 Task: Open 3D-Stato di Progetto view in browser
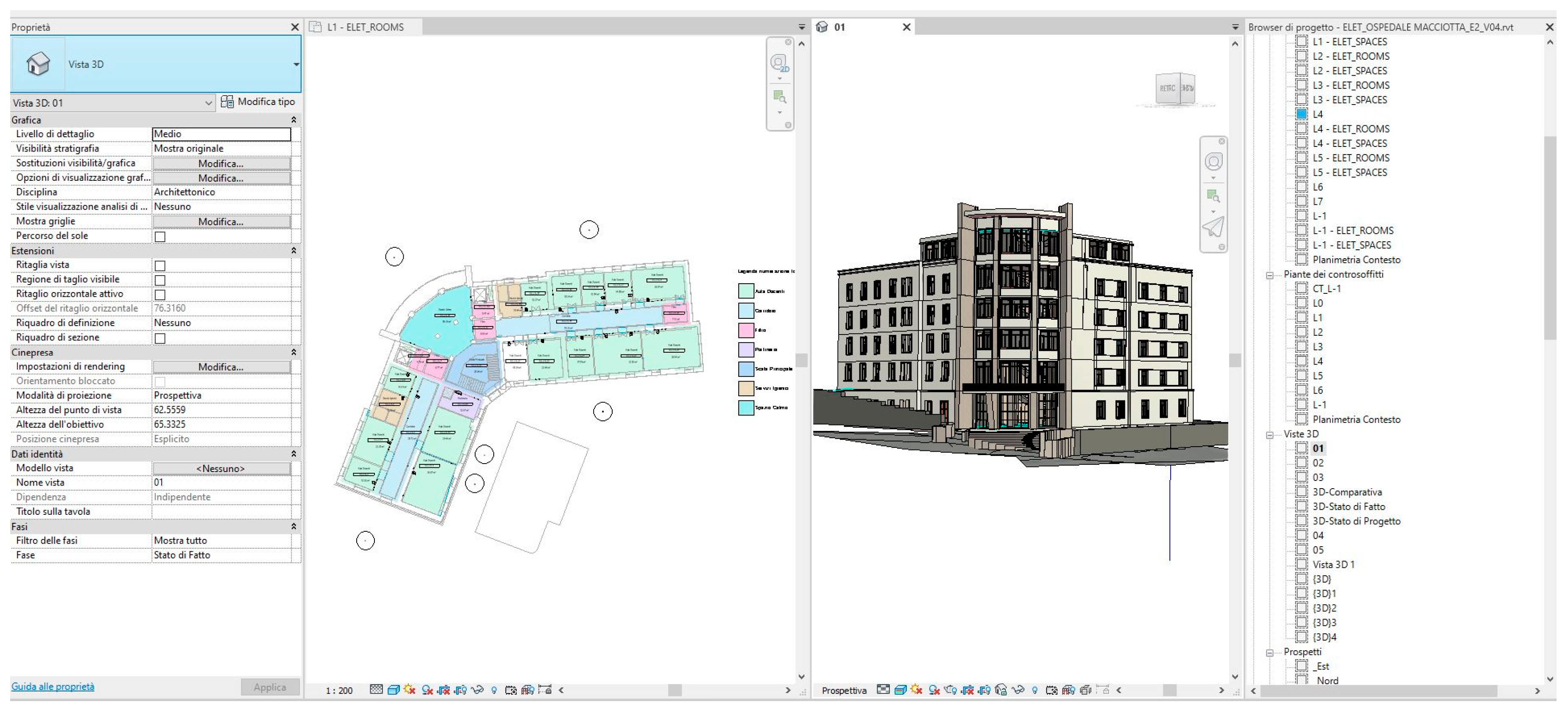coord(1356,521)
